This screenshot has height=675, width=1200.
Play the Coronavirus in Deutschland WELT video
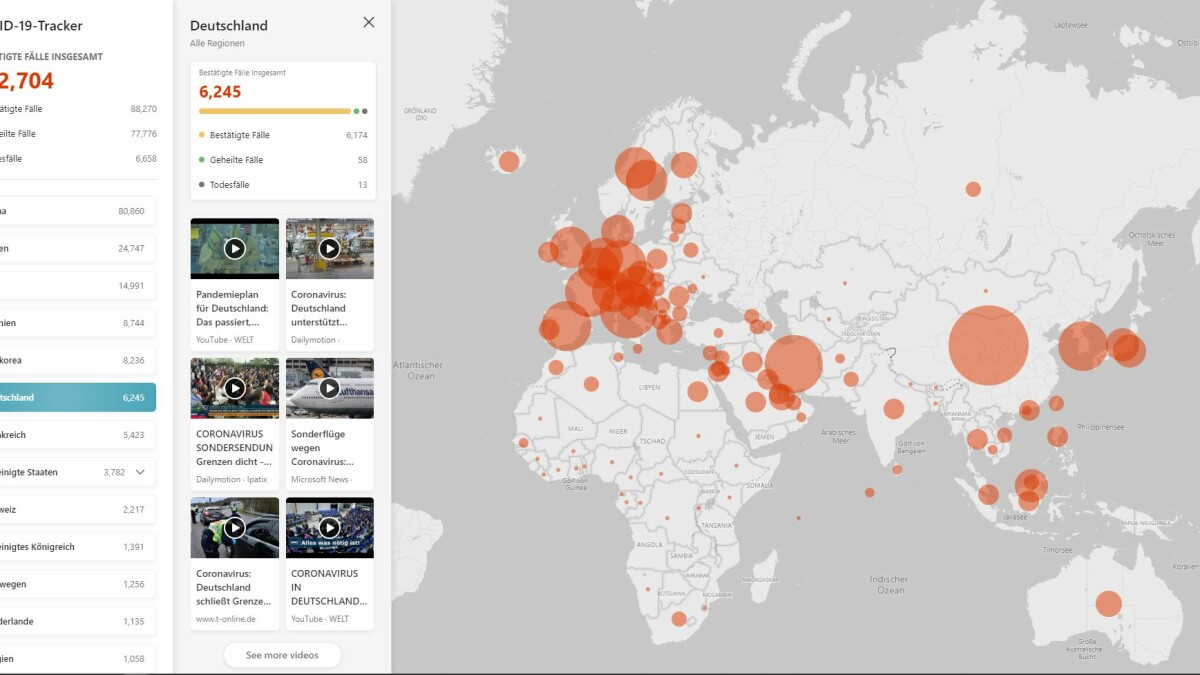click(x=329, y=527)
